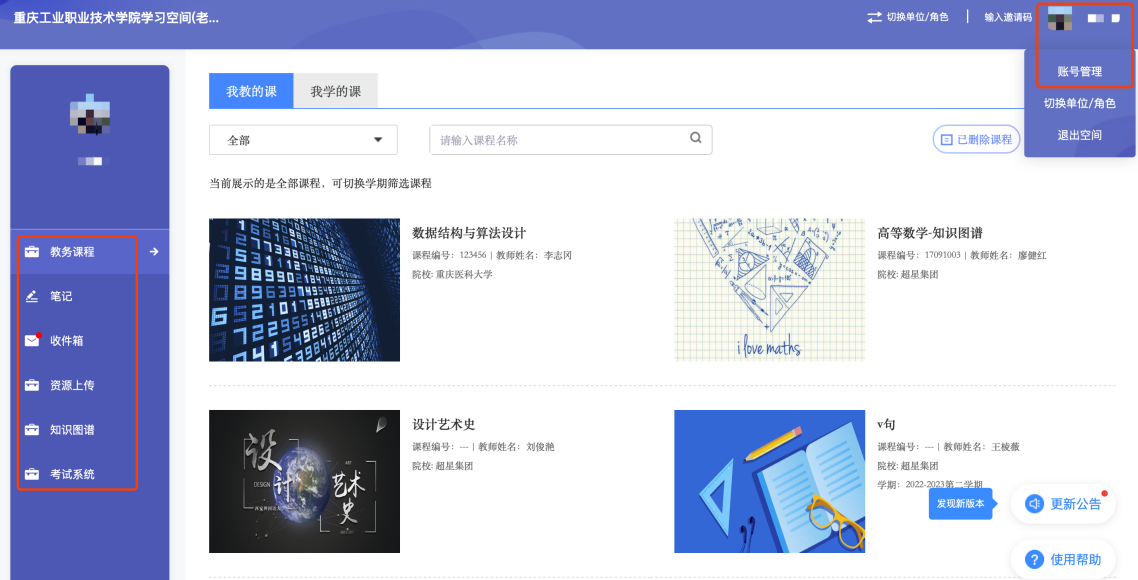Click the text 教师姓名: 刘俊艳
This screenshot has height=580, width=1138.
click(x=516, y=446)
